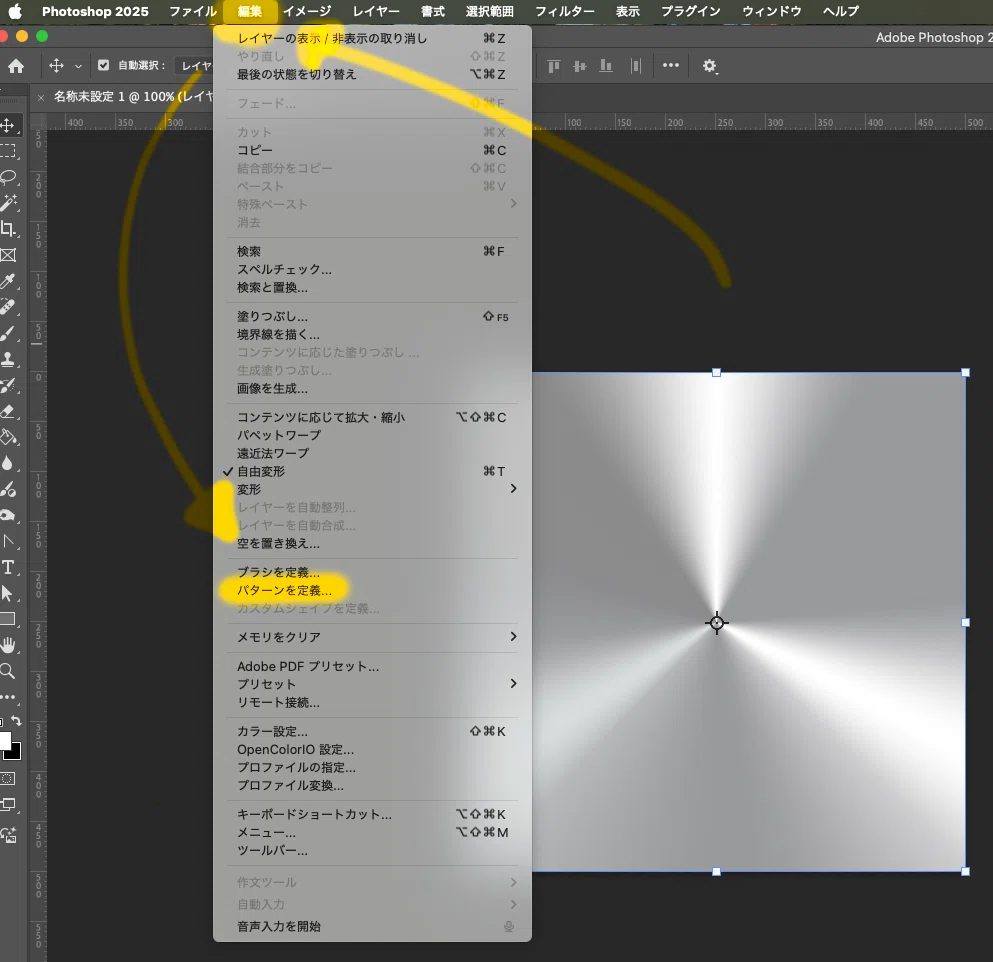Click the transform center reference point
993x962 pixels.
click(717, 623)
